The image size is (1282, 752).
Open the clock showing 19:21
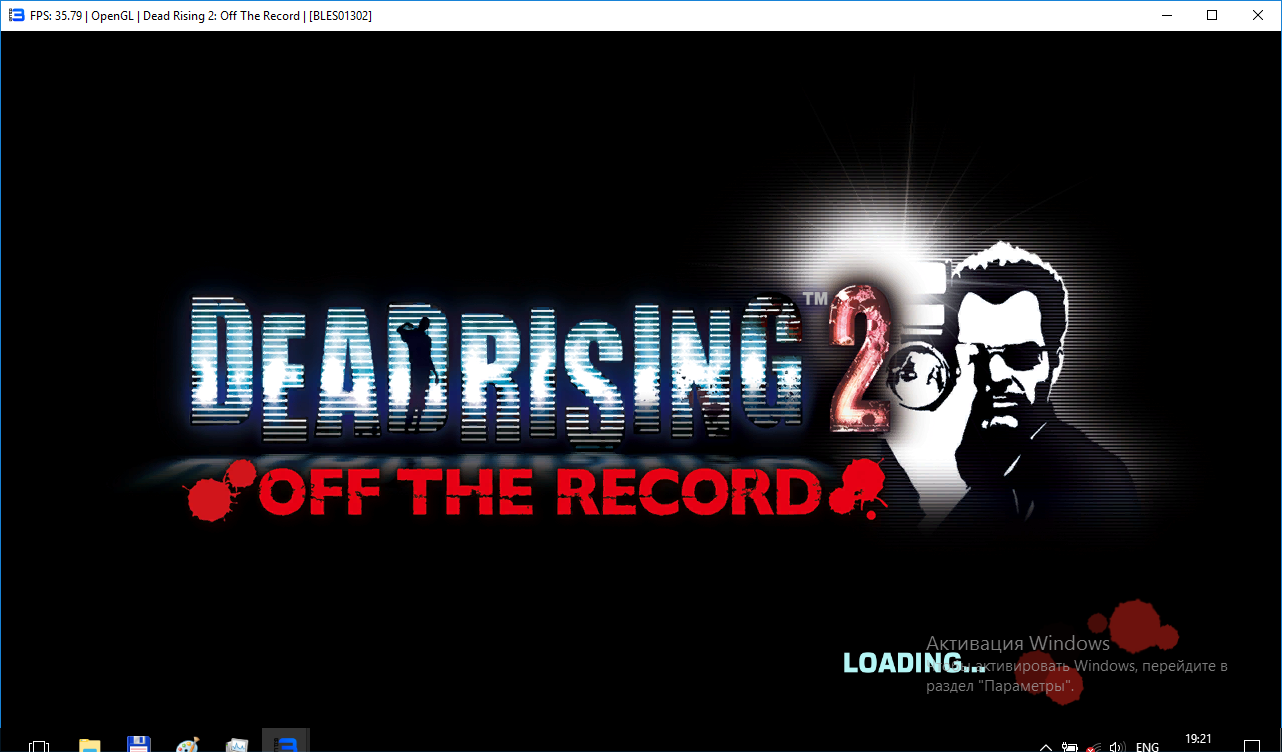(x=1198, y=741)
